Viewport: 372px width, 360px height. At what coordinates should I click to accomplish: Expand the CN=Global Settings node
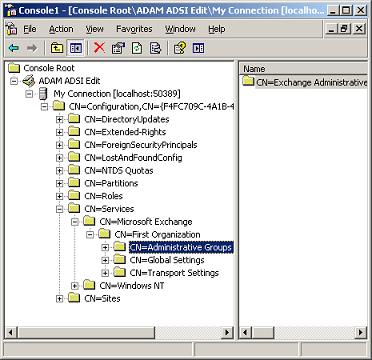tap(105, 260)
